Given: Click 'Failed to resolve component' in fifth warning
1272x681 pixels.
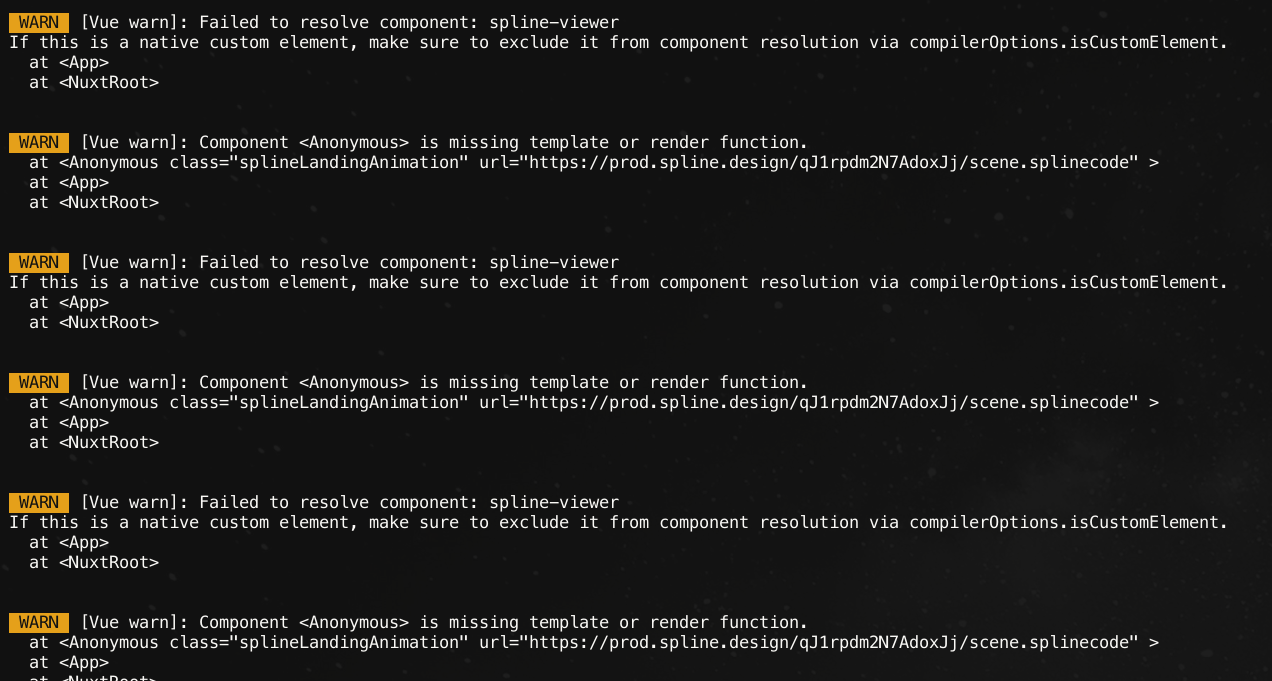Looking at the screenshot, I should click(x=339, y=502).
